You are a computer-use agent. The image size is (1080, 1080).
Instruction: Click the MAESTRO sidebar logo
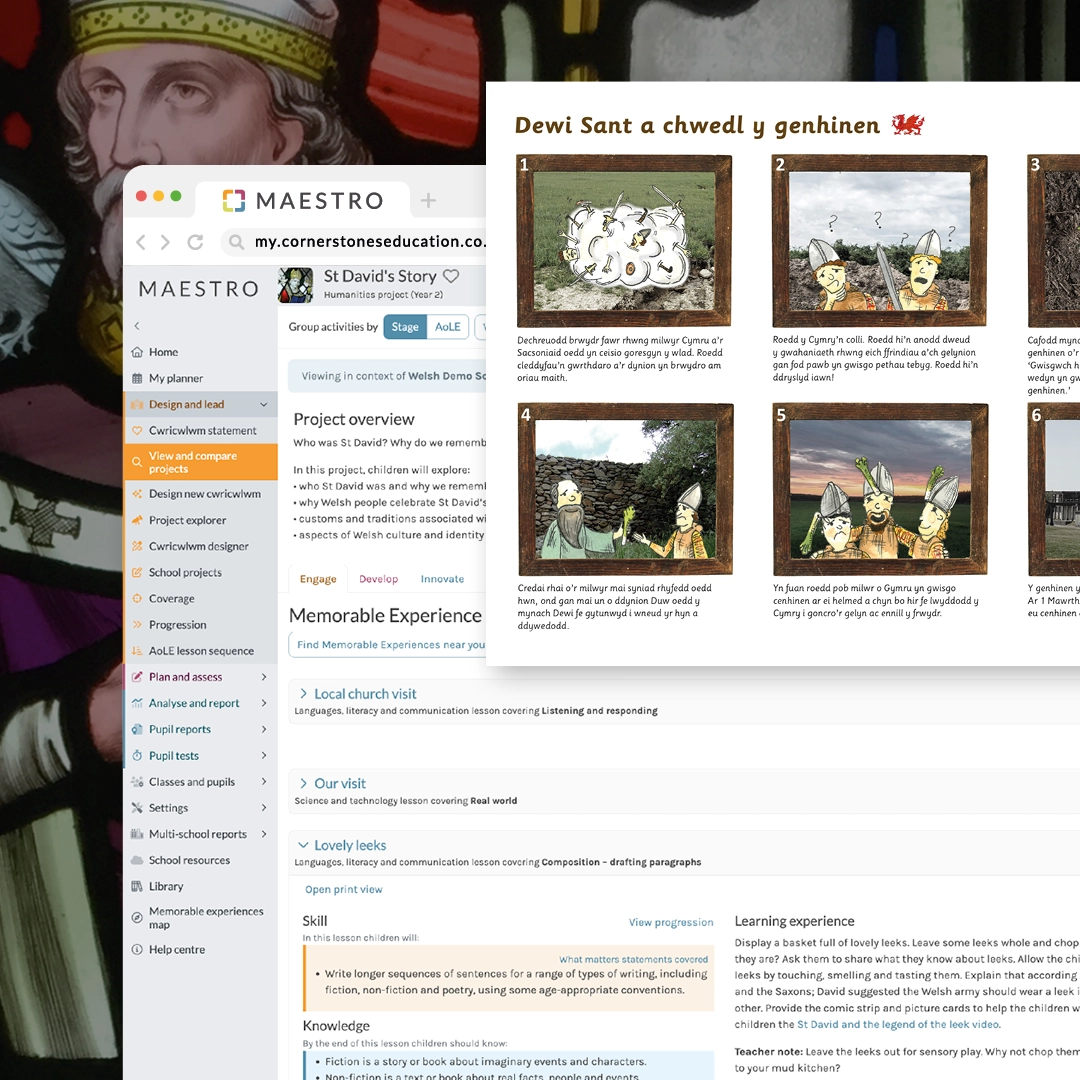click(199, 289)
